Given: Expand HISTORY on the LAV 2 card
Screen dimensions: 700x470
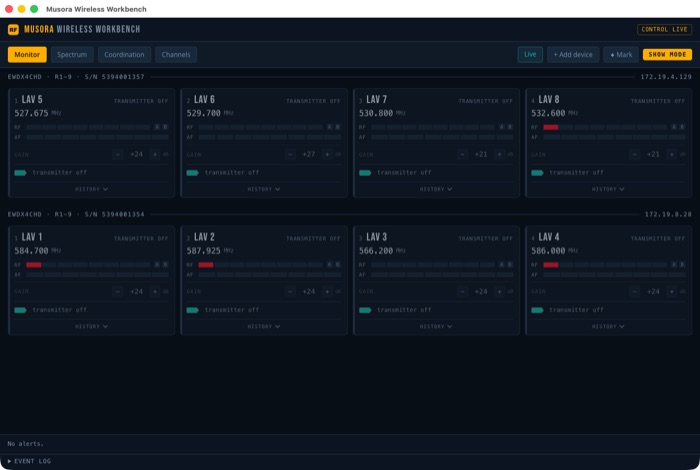Looking at the screenshot, I should coord(264,326).
